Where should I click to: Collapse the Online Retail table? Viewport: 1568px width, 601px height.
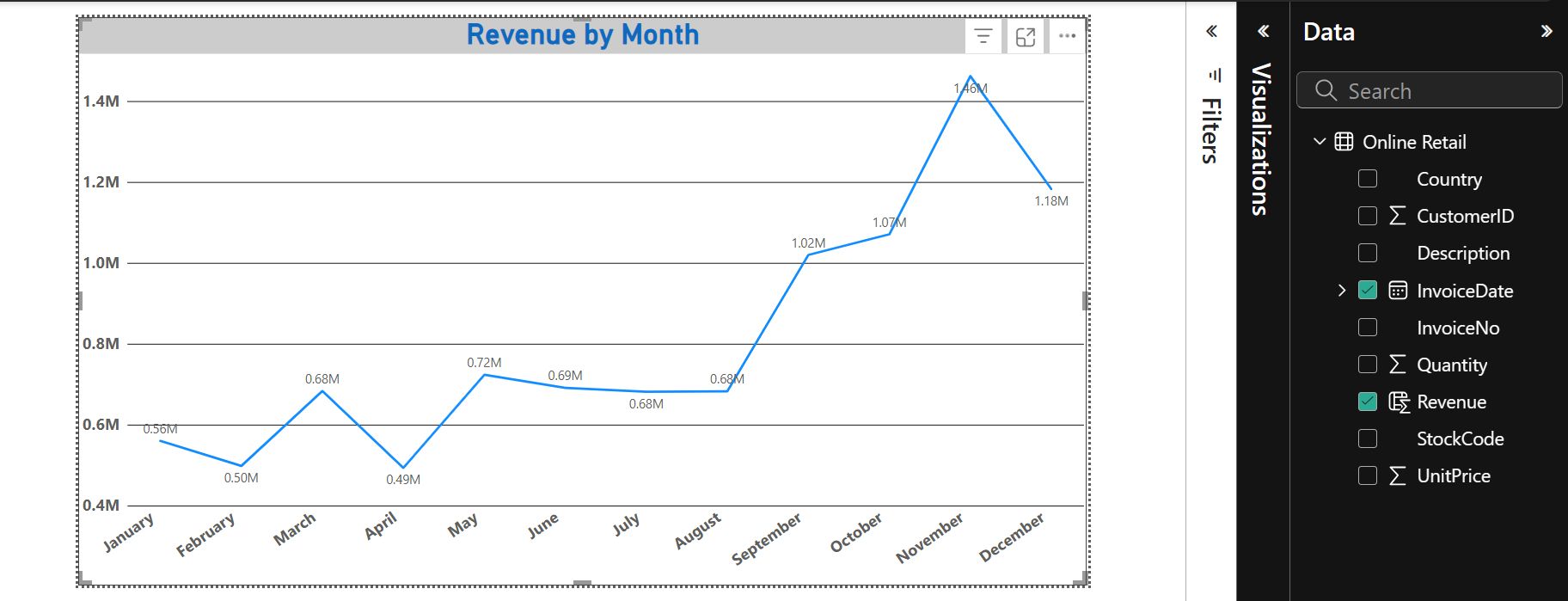click(1320, 141)
